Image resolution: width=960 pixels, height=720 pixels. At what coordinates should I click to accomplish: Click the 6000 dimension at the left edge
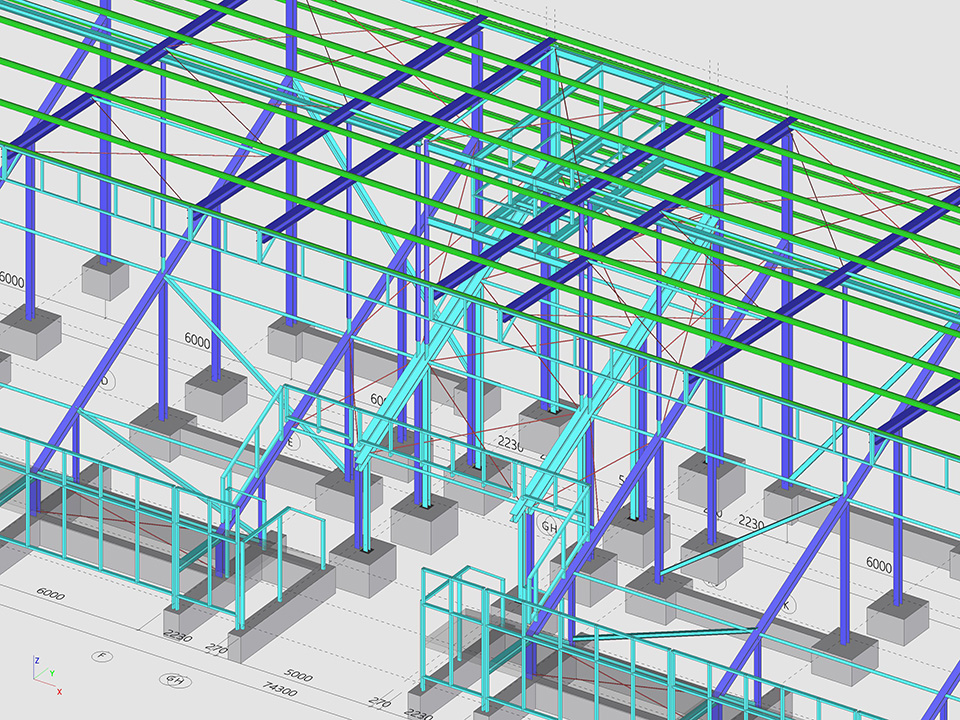tap(12, 279)
